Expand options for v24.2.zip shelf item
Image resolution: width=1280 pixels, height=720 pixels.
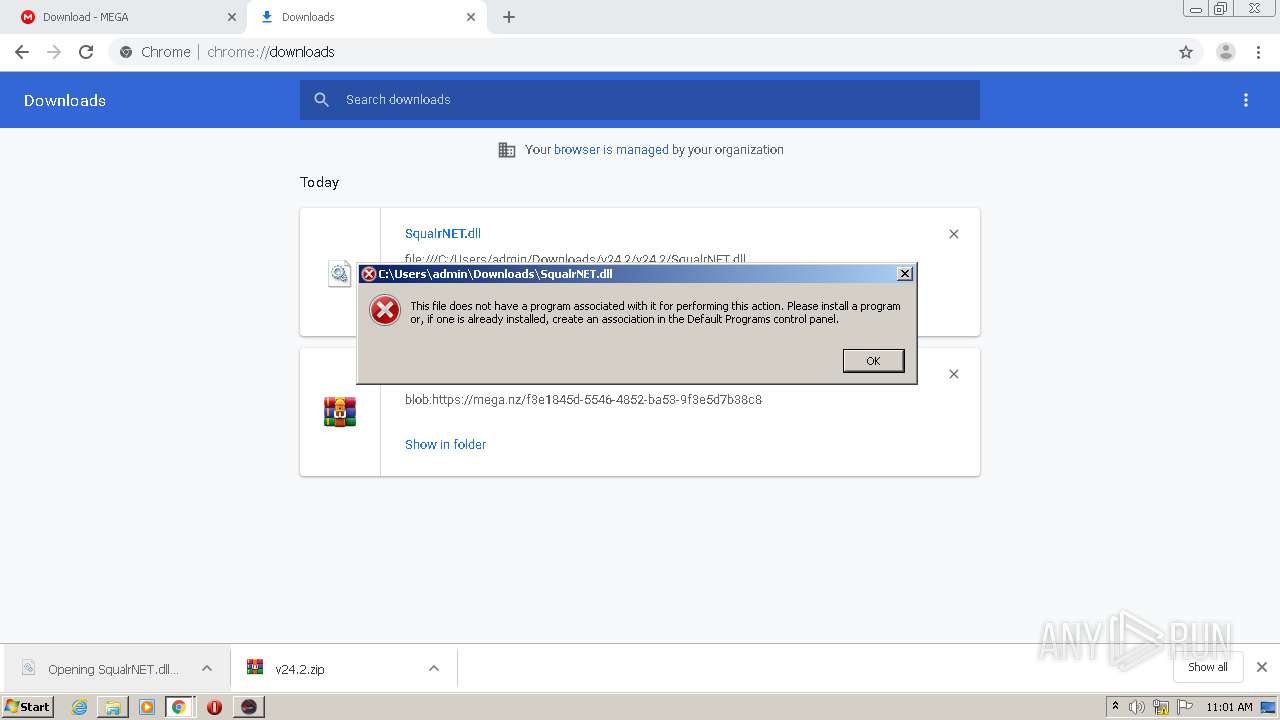[434, 668]
